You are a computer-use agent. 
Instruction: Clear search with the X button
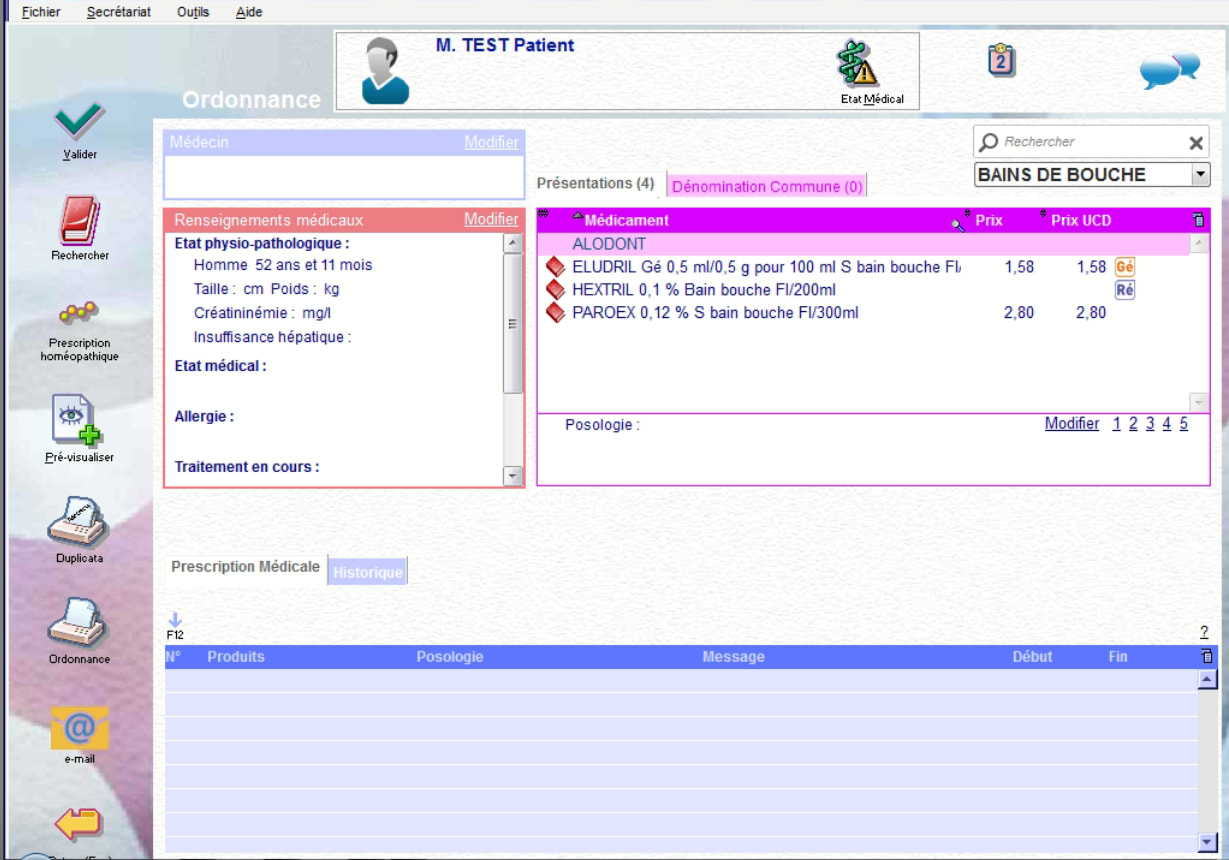1196,143
